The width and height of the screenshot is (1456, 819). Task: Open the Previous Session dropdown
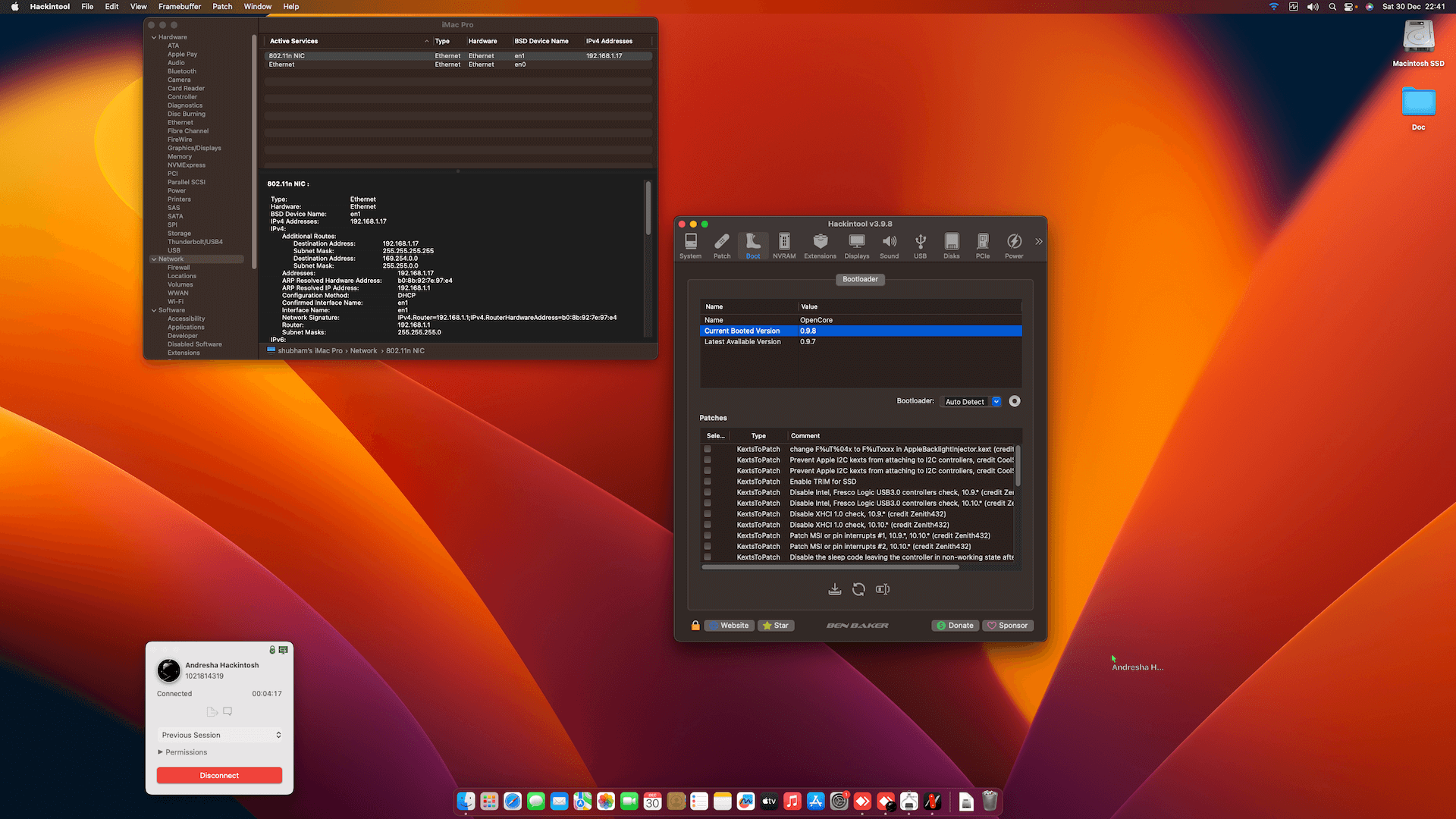220,735
